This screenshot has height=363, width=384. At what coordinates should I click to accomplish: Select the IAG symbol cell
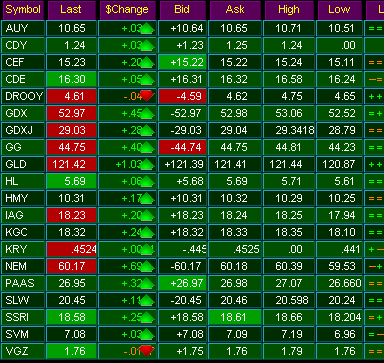coord(23,215)
